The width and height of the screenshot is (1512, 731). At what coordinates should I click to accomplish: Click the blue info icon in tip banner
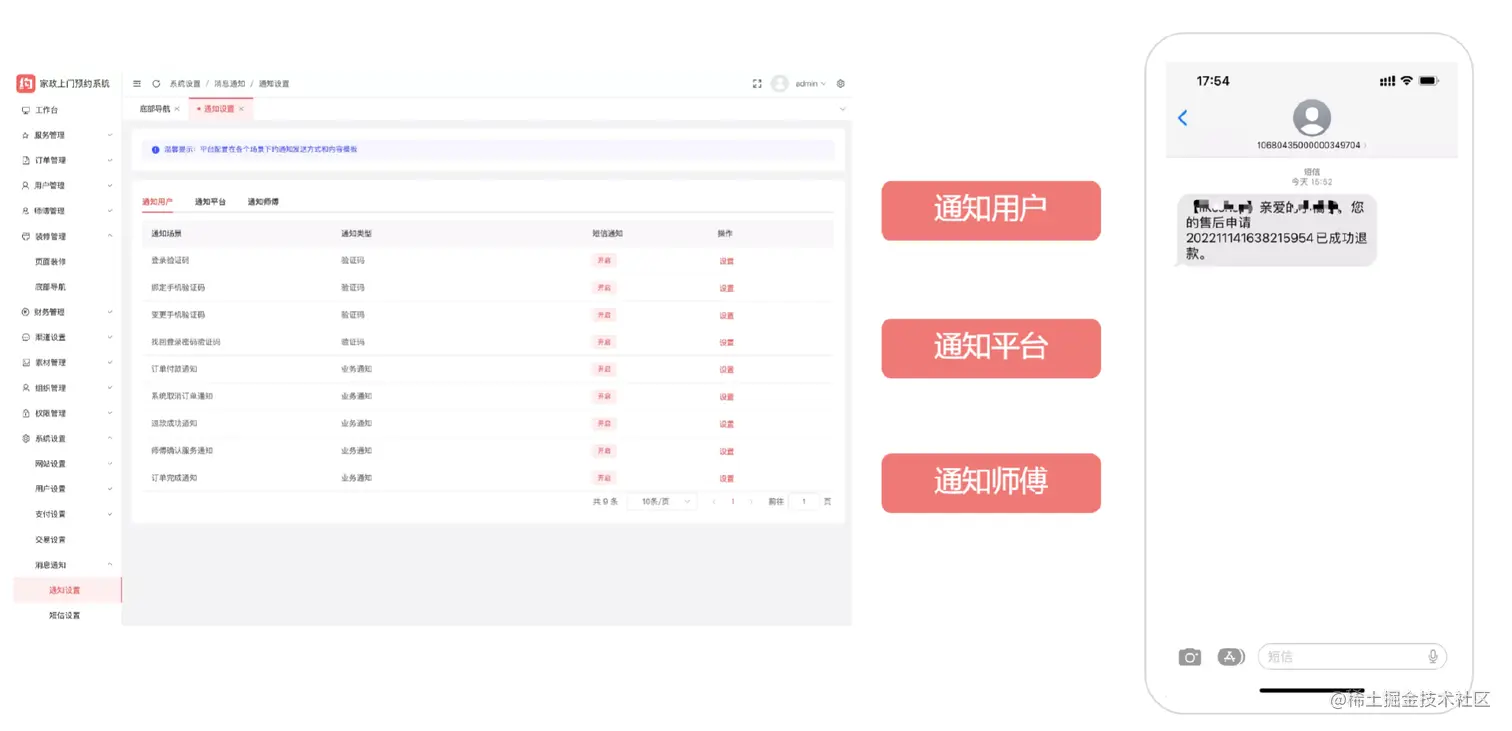click(x=156, y=150)
